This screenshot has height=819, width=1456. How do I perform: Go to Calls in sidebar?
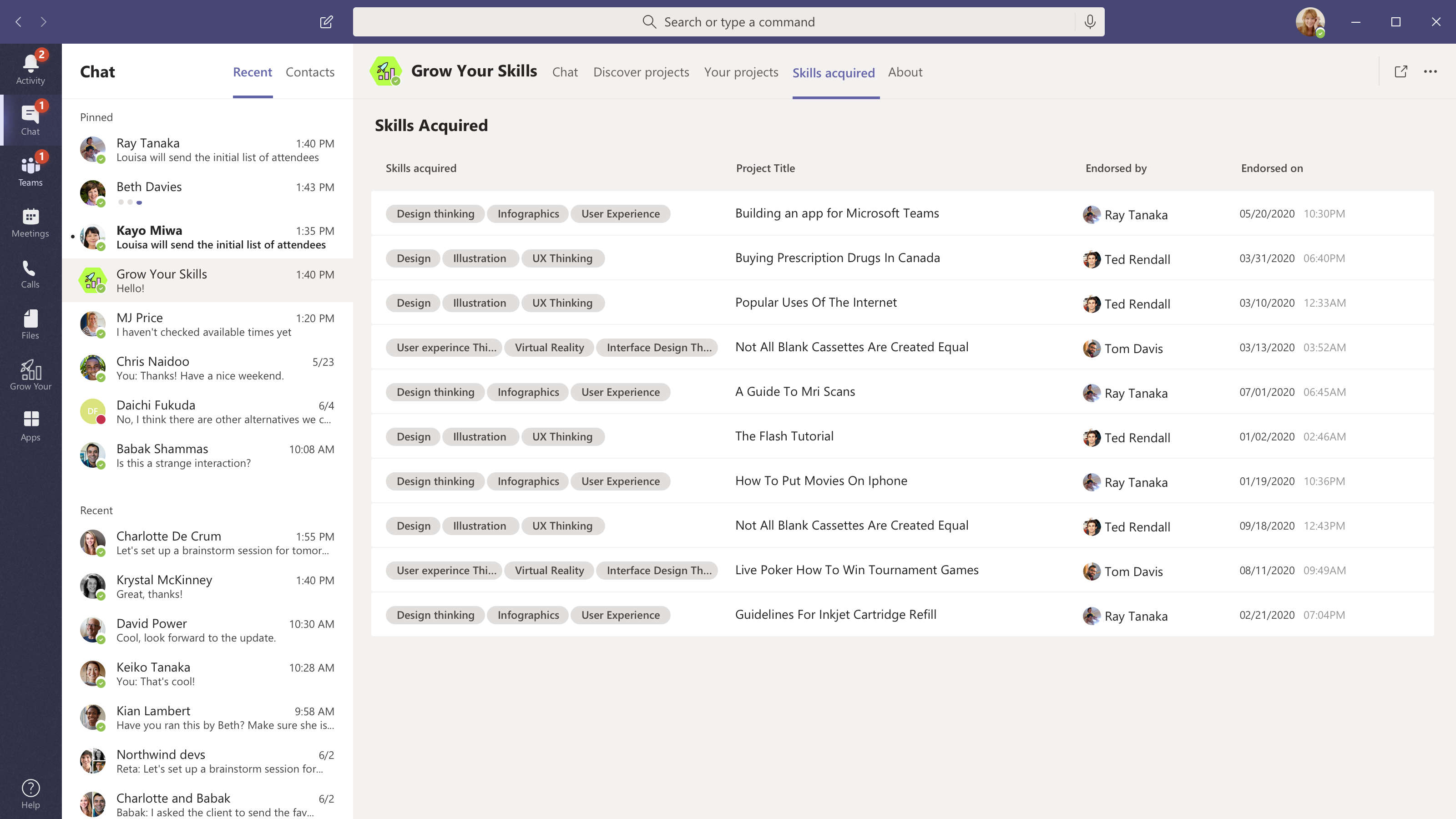[30, 273]
